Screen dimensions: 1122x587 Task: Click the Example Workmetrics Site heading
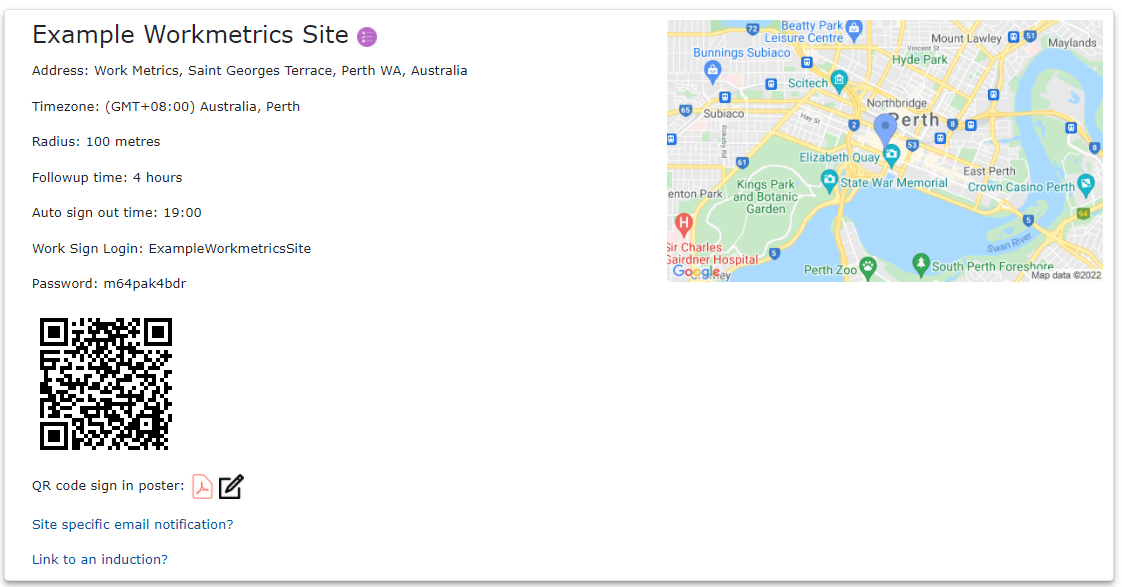[190, 35]
